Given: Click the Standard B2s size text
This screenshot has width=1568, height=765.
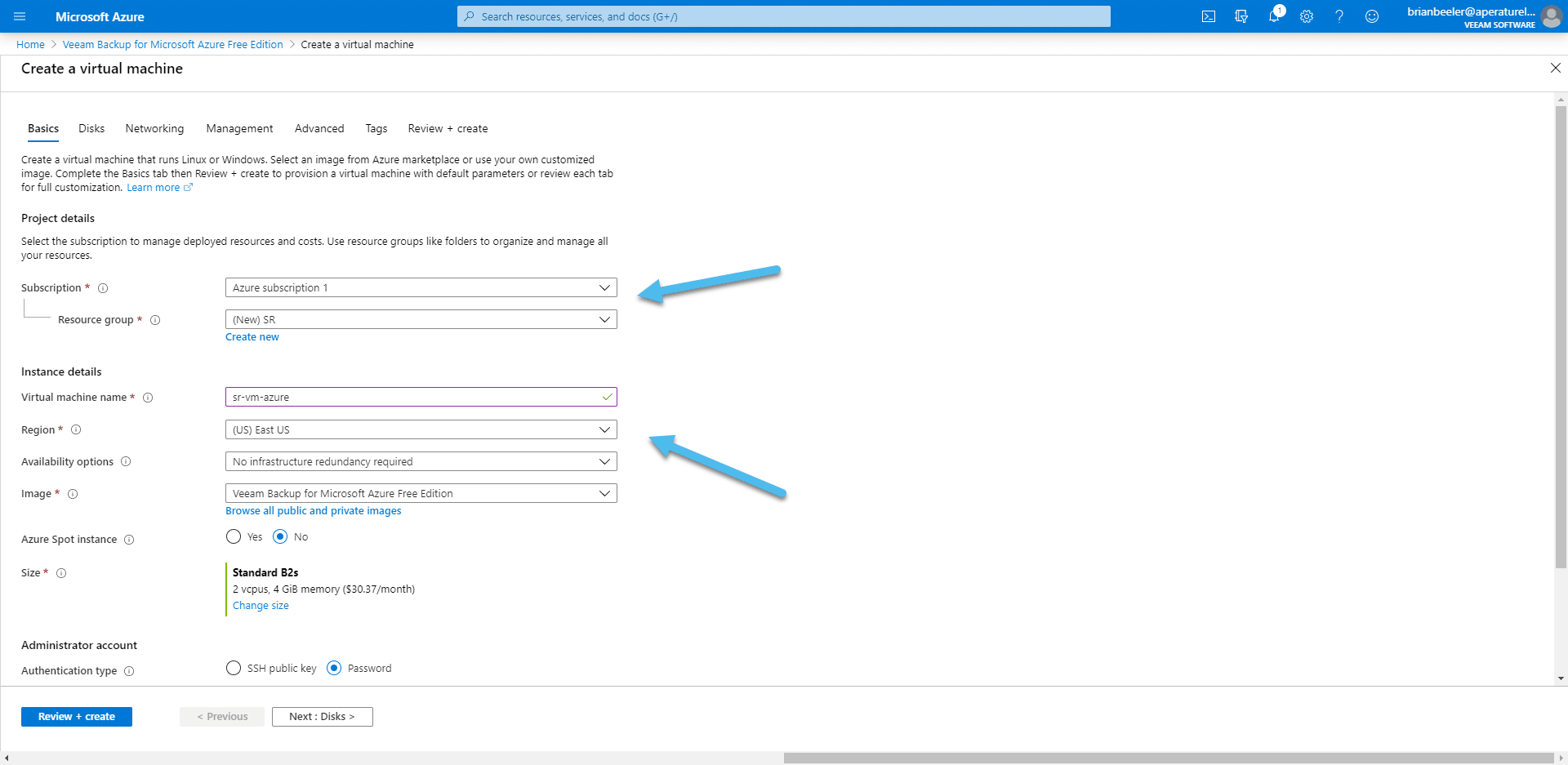Looking at the screenshot, I should tap(265, 573).
